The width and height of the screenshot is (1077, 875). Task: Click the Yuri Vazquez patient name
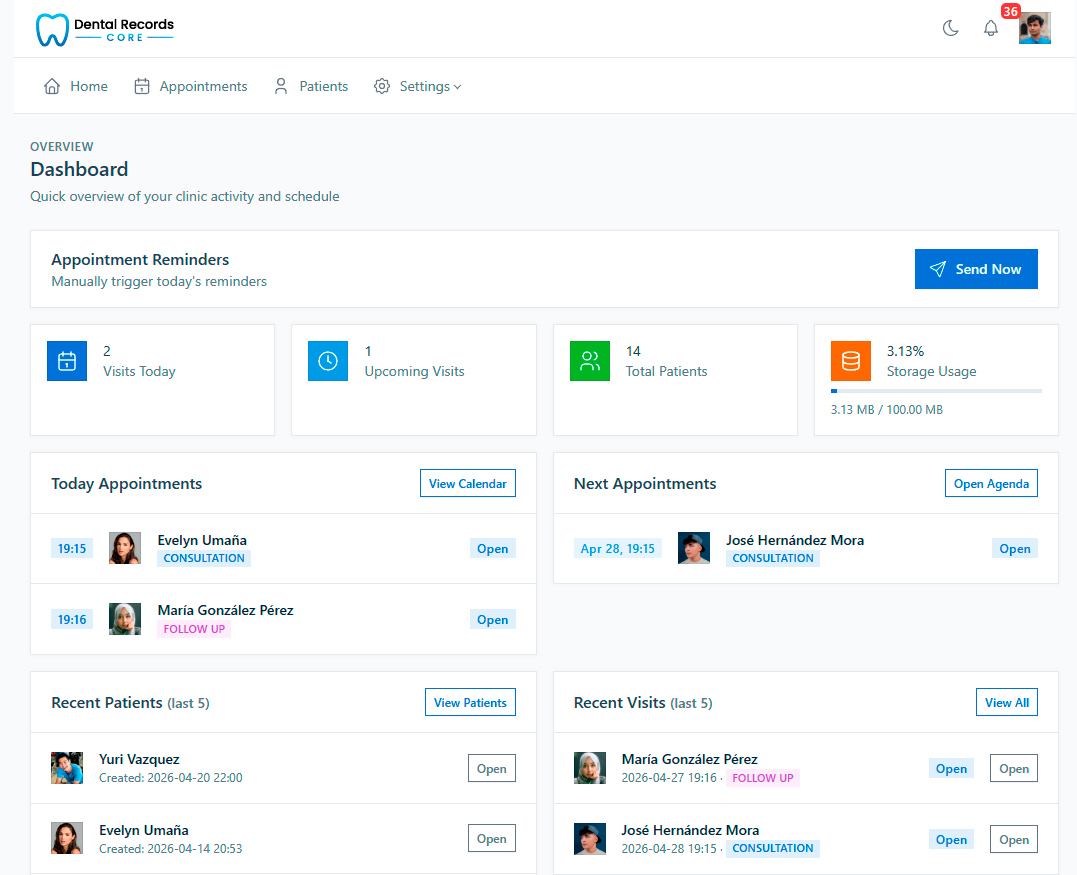point(139,759)
